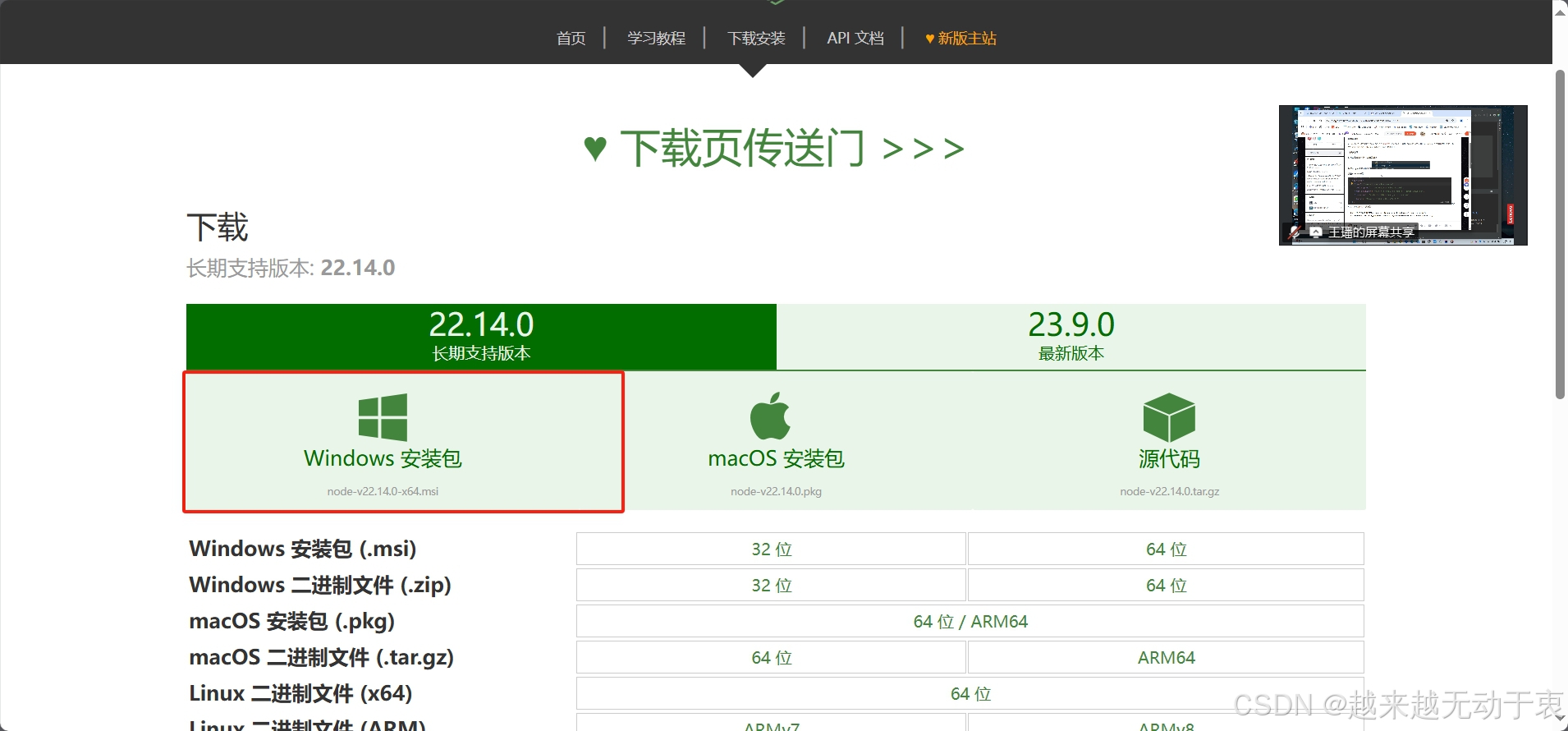The height and width of the screenshot is (731, 1568).
Task: Download 源代码 text link
Action: 1169,458
